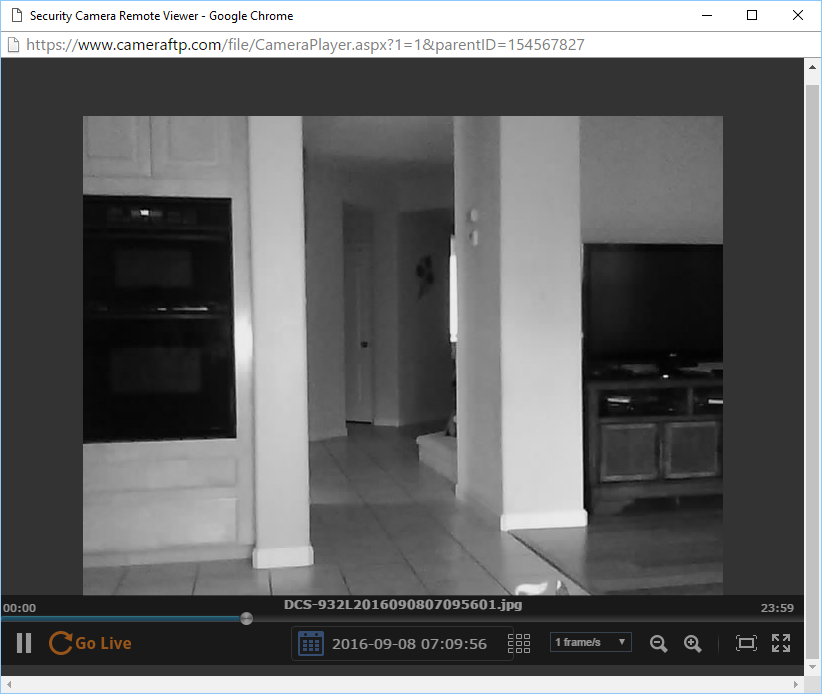Click the camera video frame
This screenshot has width=822, height=694.
tap(402, 355)
